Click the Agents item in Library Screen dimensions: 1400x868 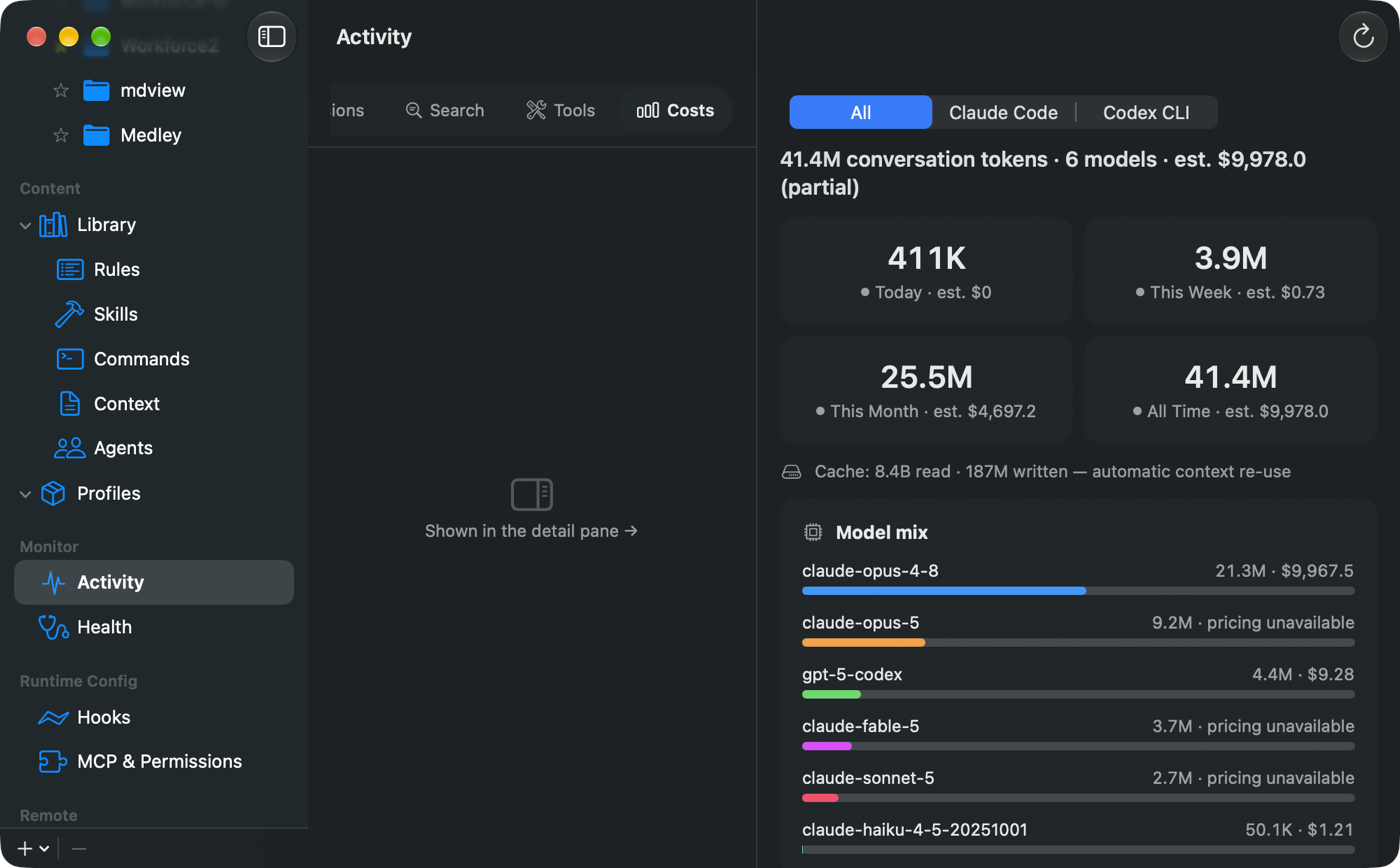tap(123, 448)
